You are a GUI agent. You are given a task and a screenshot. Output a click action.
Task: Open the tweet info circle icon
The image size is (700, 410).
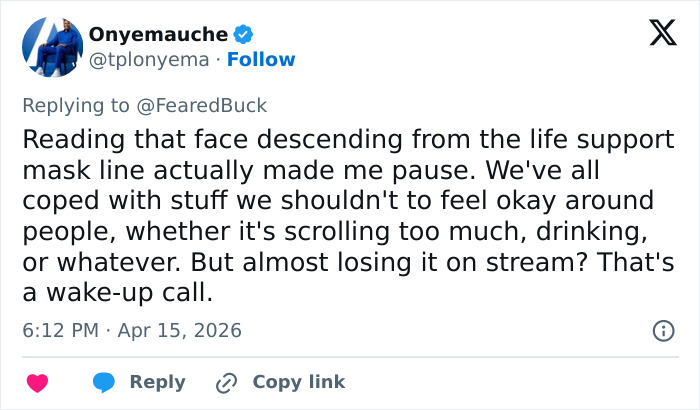click(x=662, y=330)
